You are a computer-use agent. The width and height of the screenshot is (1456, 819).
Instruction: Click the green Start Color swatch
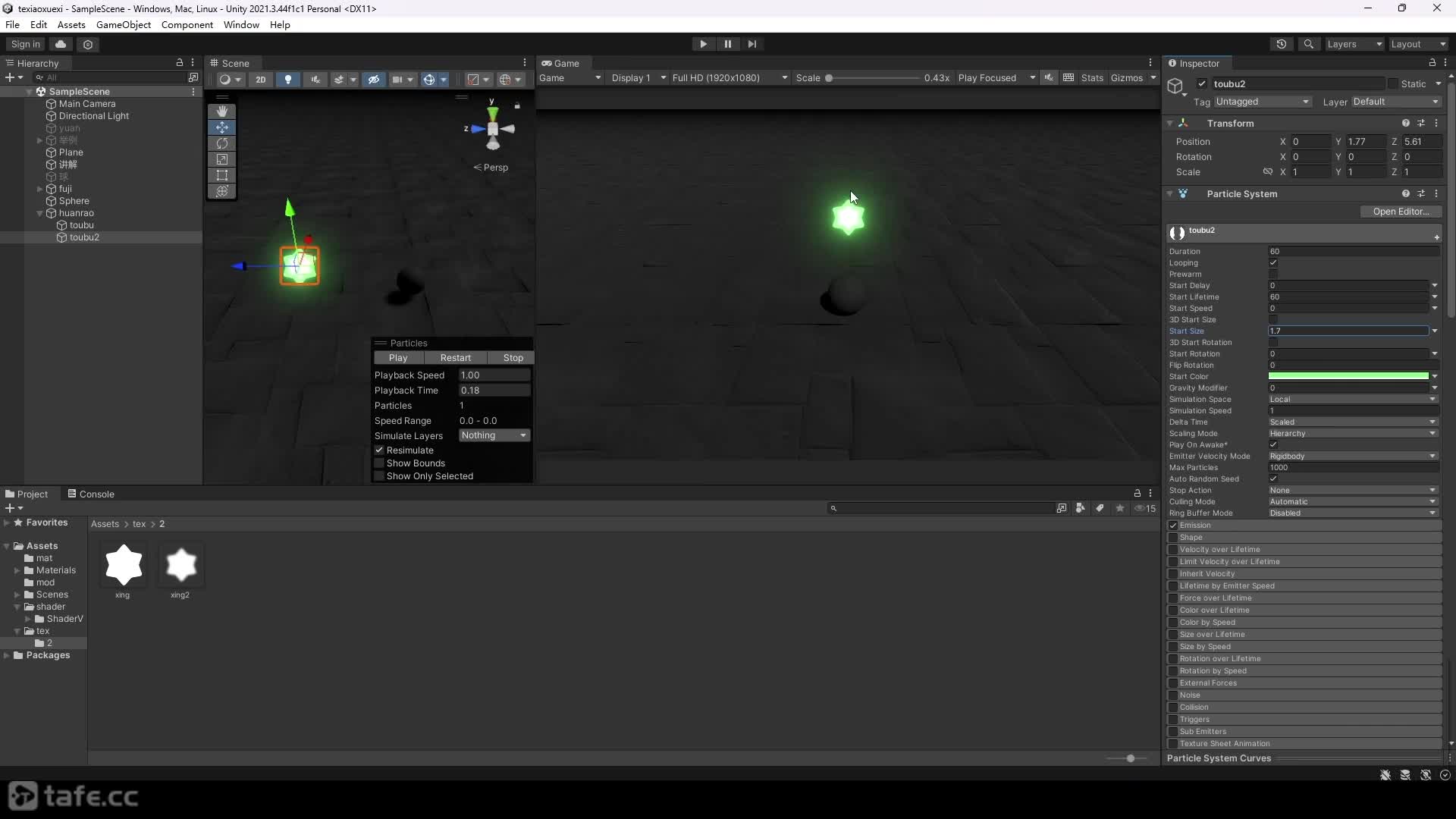coord(1348,377)
